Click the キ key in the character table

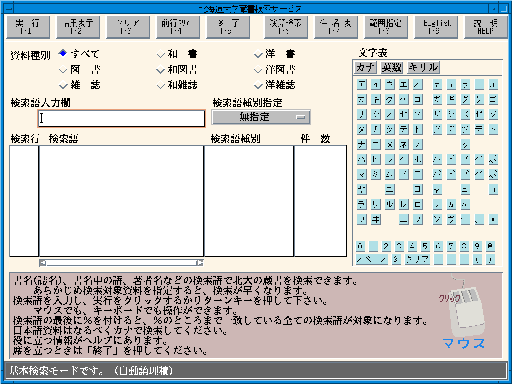(x=376, y=99)
